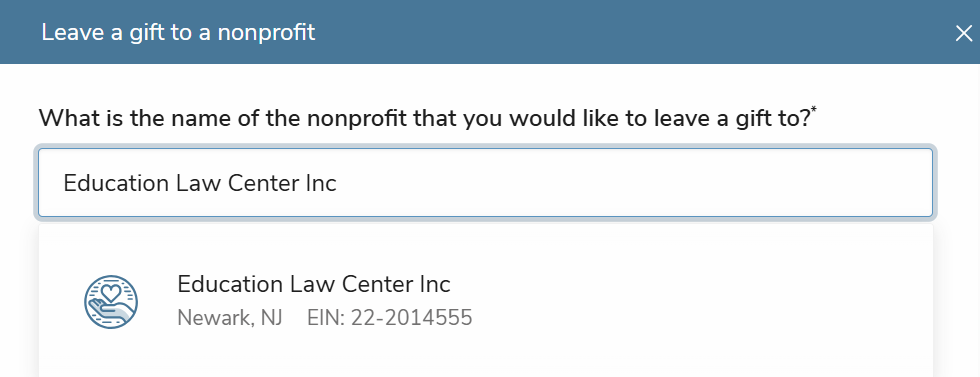The image size is (980, 377).
Task: Dismiss the dialog using the X icon
Action: tap(964, 33)
